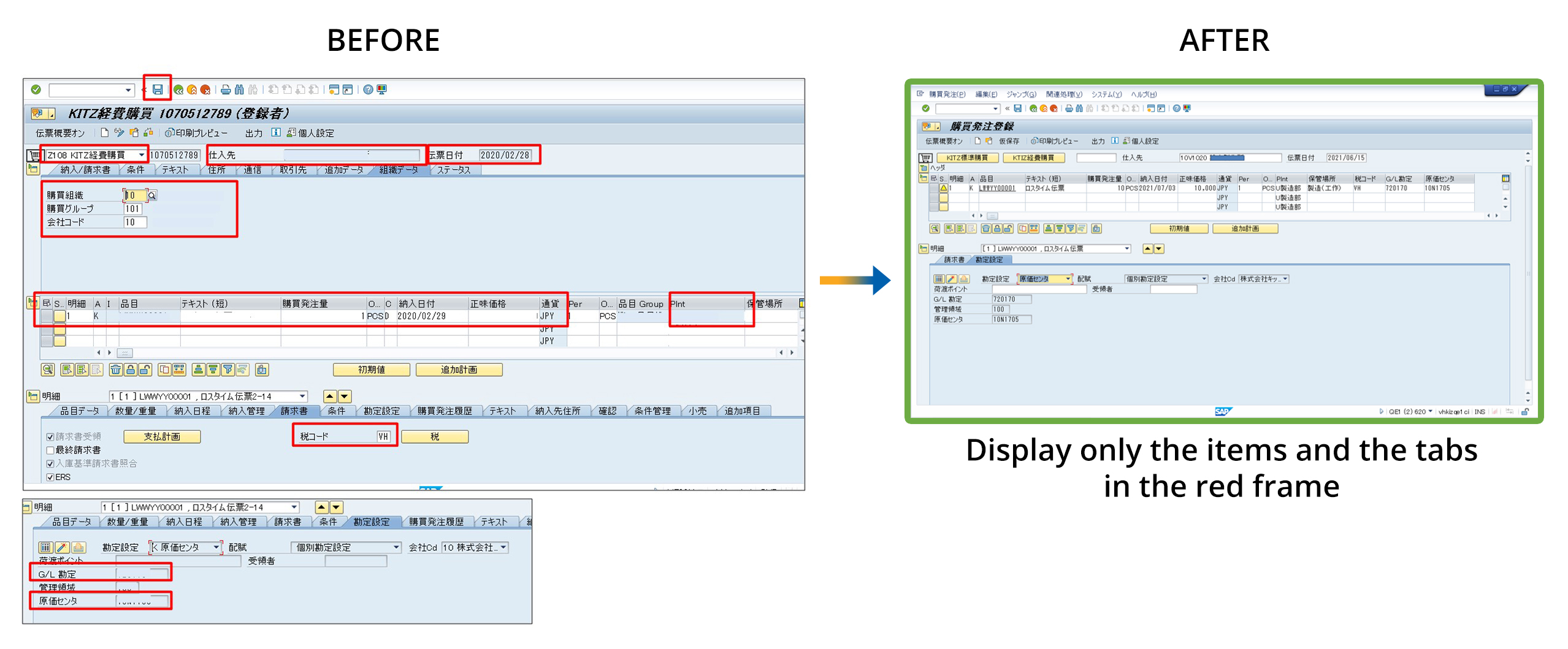Viewport: 1568px width, 649px height.
Task: Open the 明細 item dropdown above 請求書 tab, BEFORE
Action: [x=302, y=397]
